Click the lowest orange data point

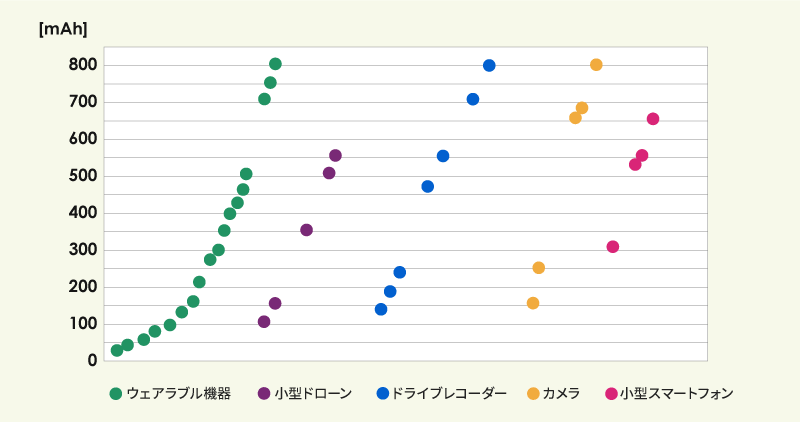click(533, 303)
